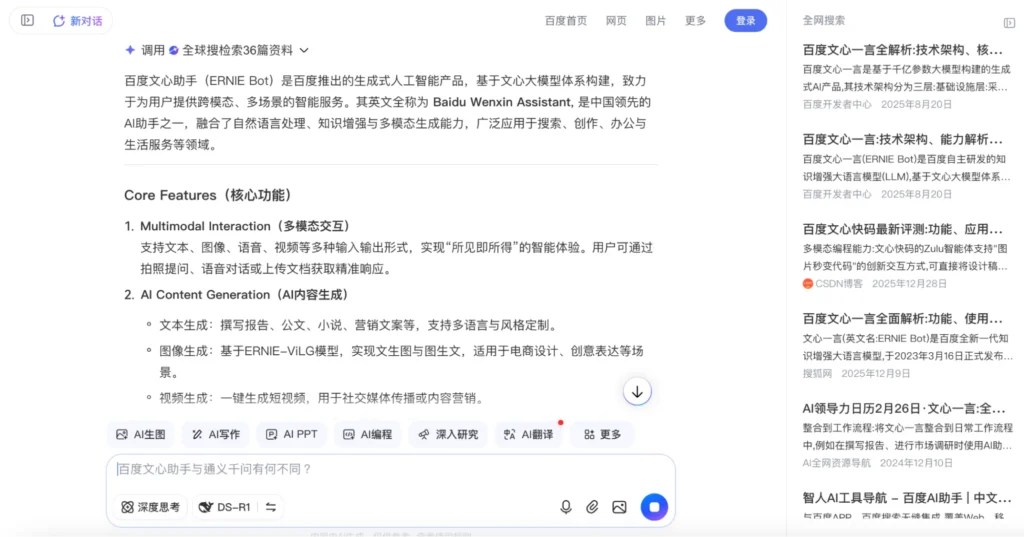Click the Multimodal Interaction（多模态交互） item
Image resolution: width=1024 pixels, height=537 pixels.
coord(246,226)
